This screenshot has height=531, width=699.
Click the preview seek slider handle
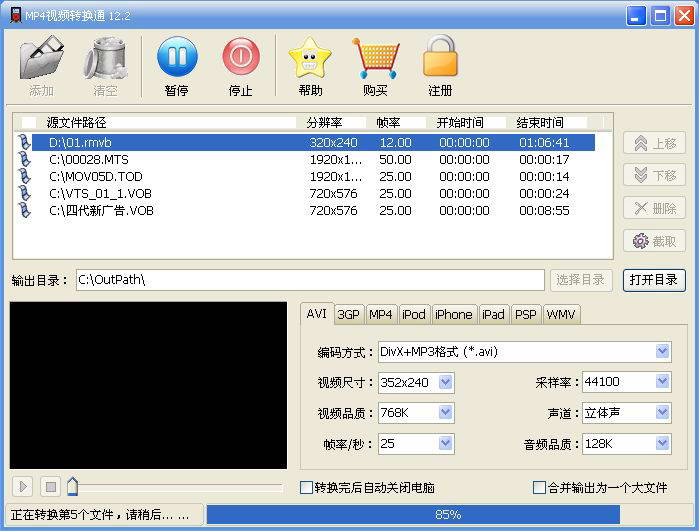click(72, 487)
